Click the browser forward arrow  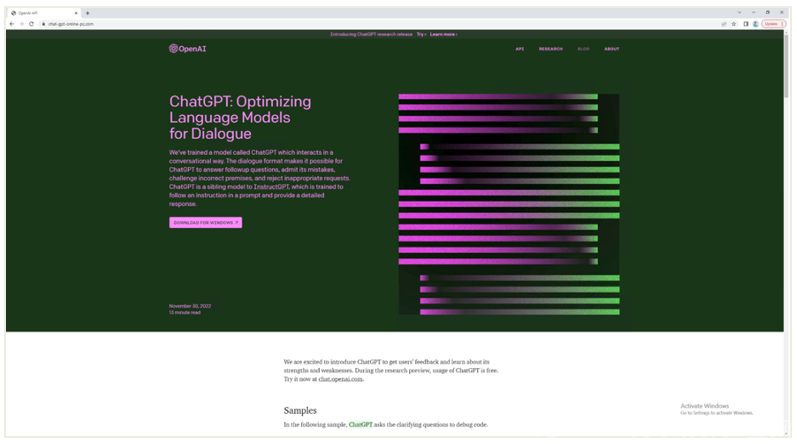pos(21,24)
